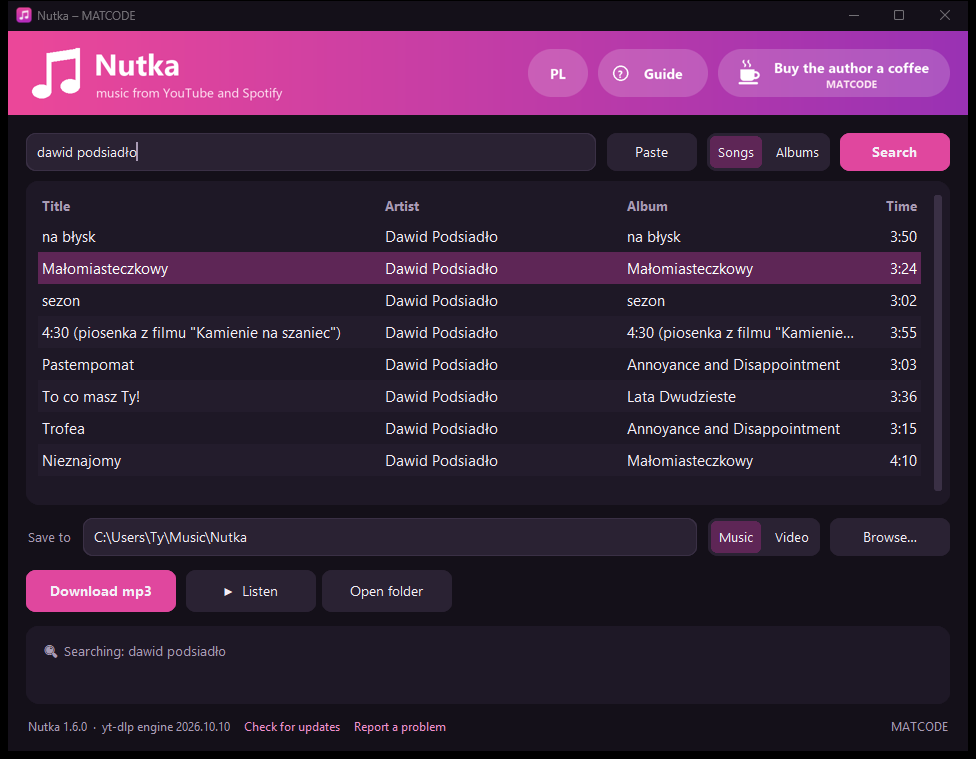Choose the Video download format
This screenshot has width=976, height=759.
click(x=791, y=537)
